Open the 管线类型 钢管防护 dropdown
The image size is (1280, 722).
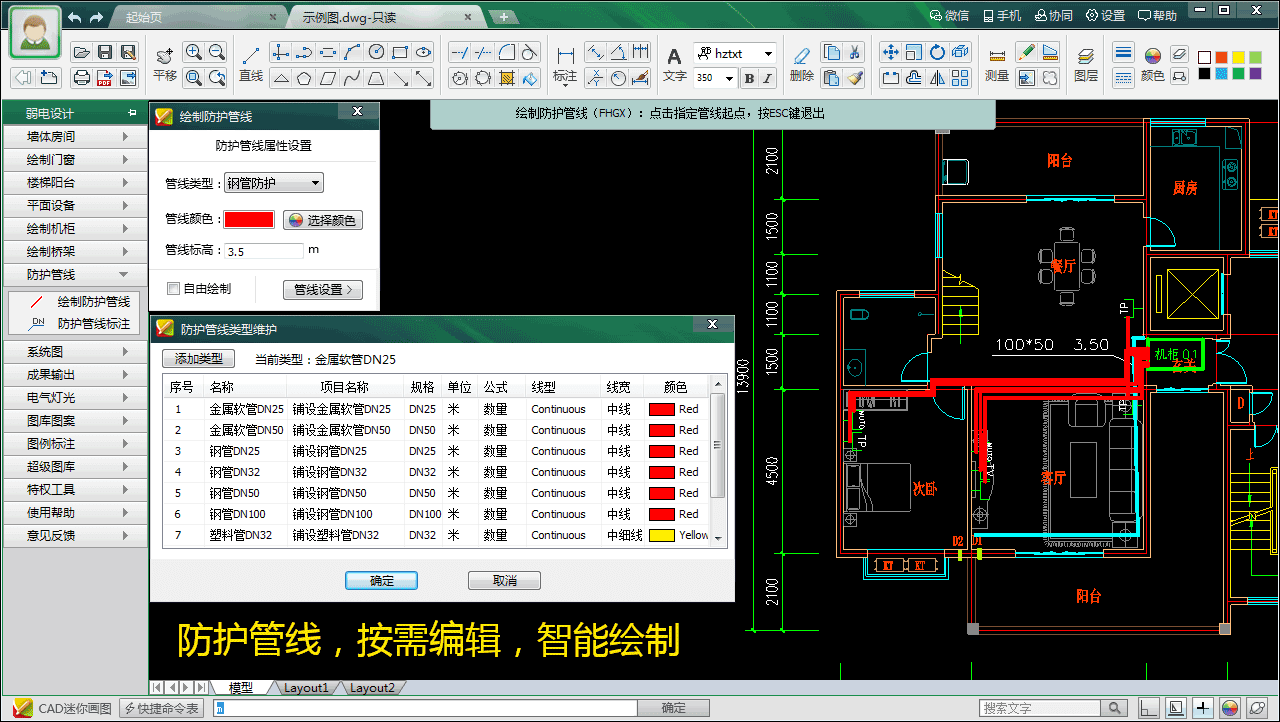point(273,183)
